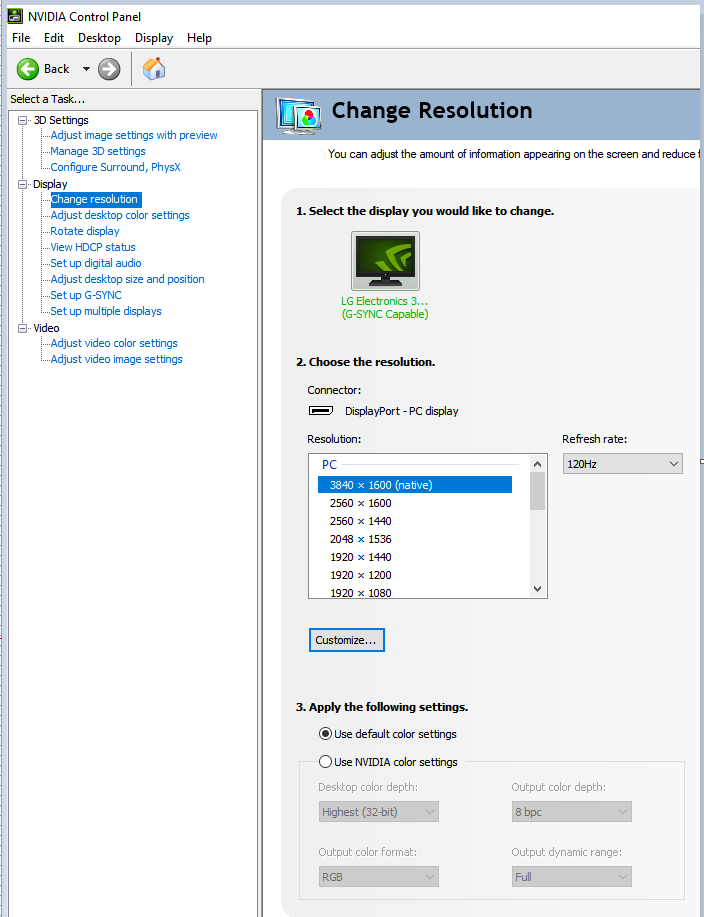
Task: Open Output dynamic range Full dropdown
Action: (572, 877)
